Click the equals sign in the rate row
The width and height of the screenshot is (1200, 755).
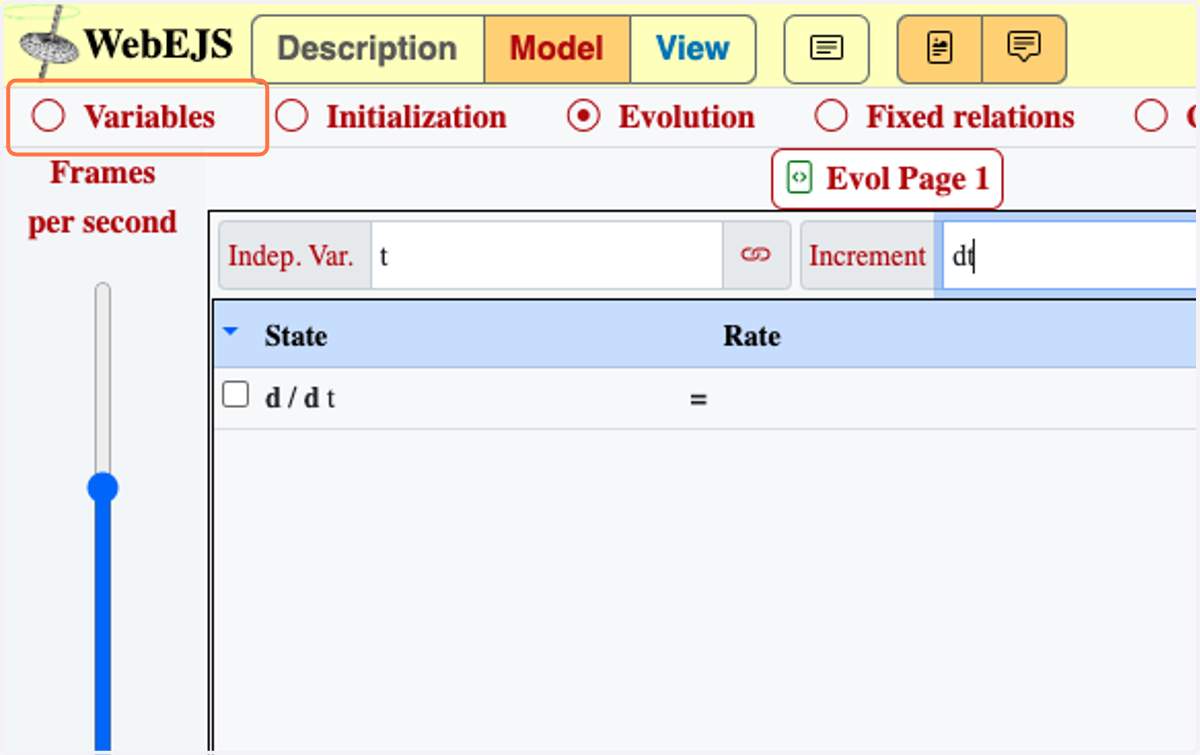tap(698, 399)
